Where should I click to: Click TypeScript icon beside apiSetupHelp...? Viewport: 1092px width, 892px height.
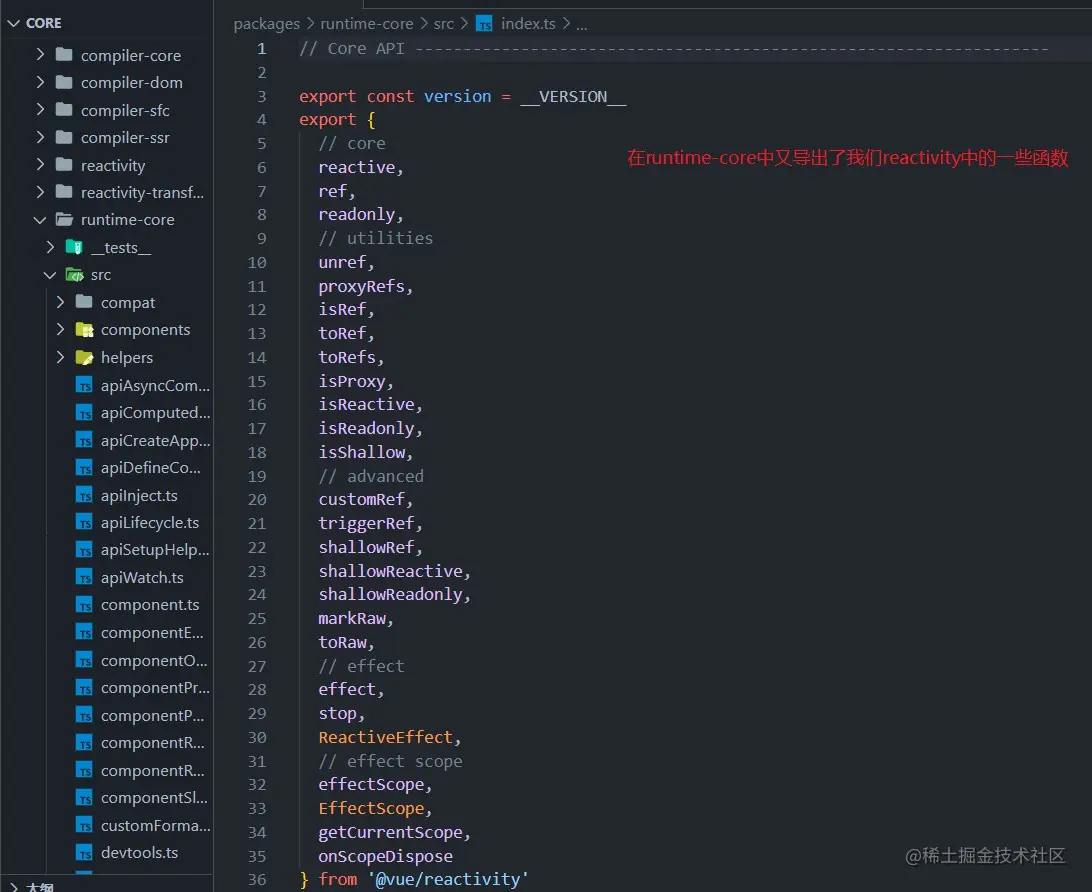pos(84,550)
